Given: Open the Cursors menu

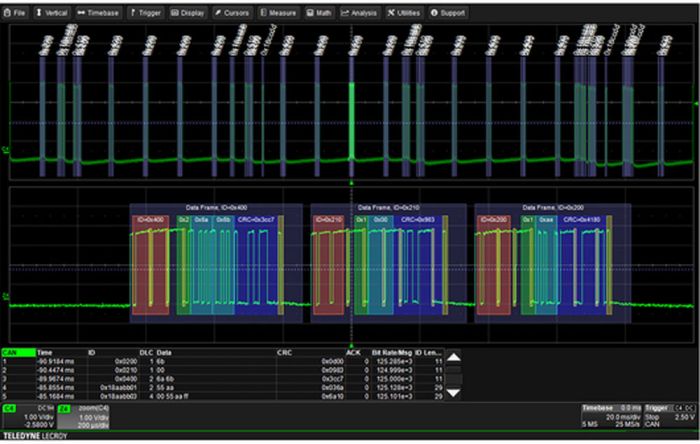Looking at the screenshot, I should point(232,13).
